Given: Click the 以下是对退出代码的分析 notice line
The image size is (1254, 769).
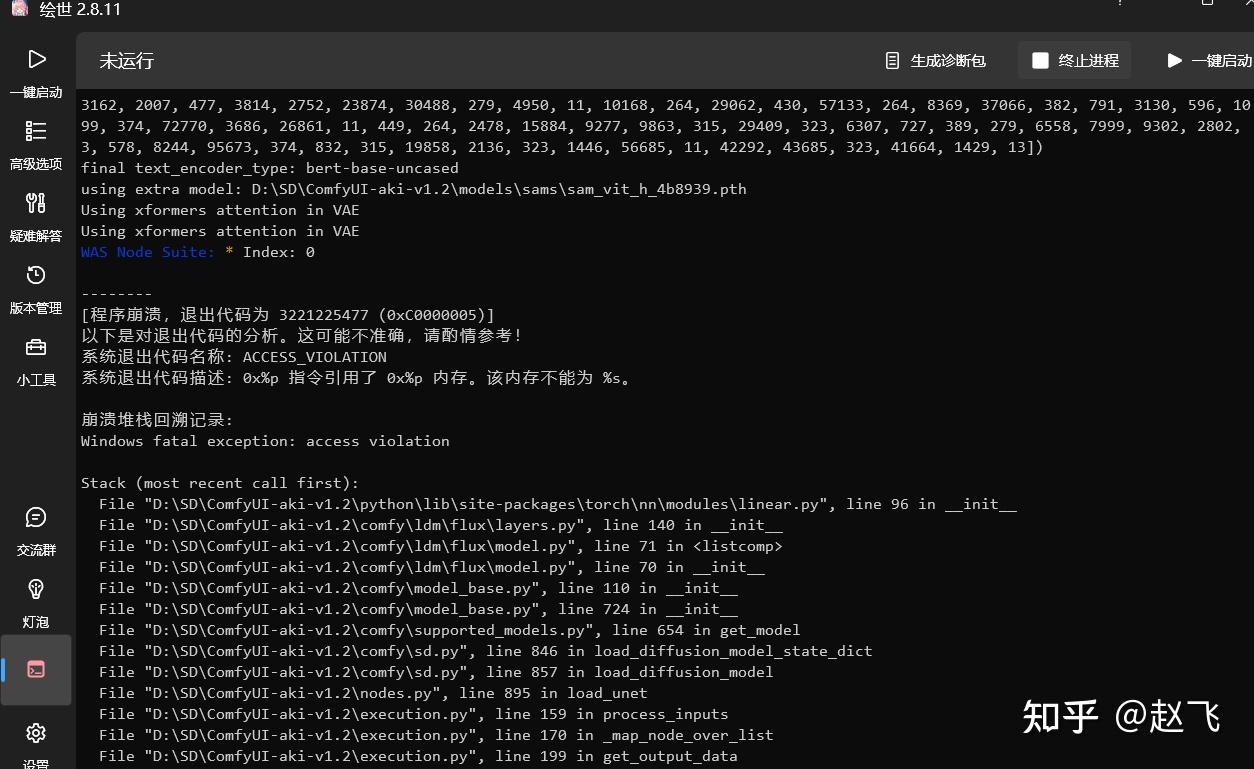Looking at the screenshot, I should 302,336.
